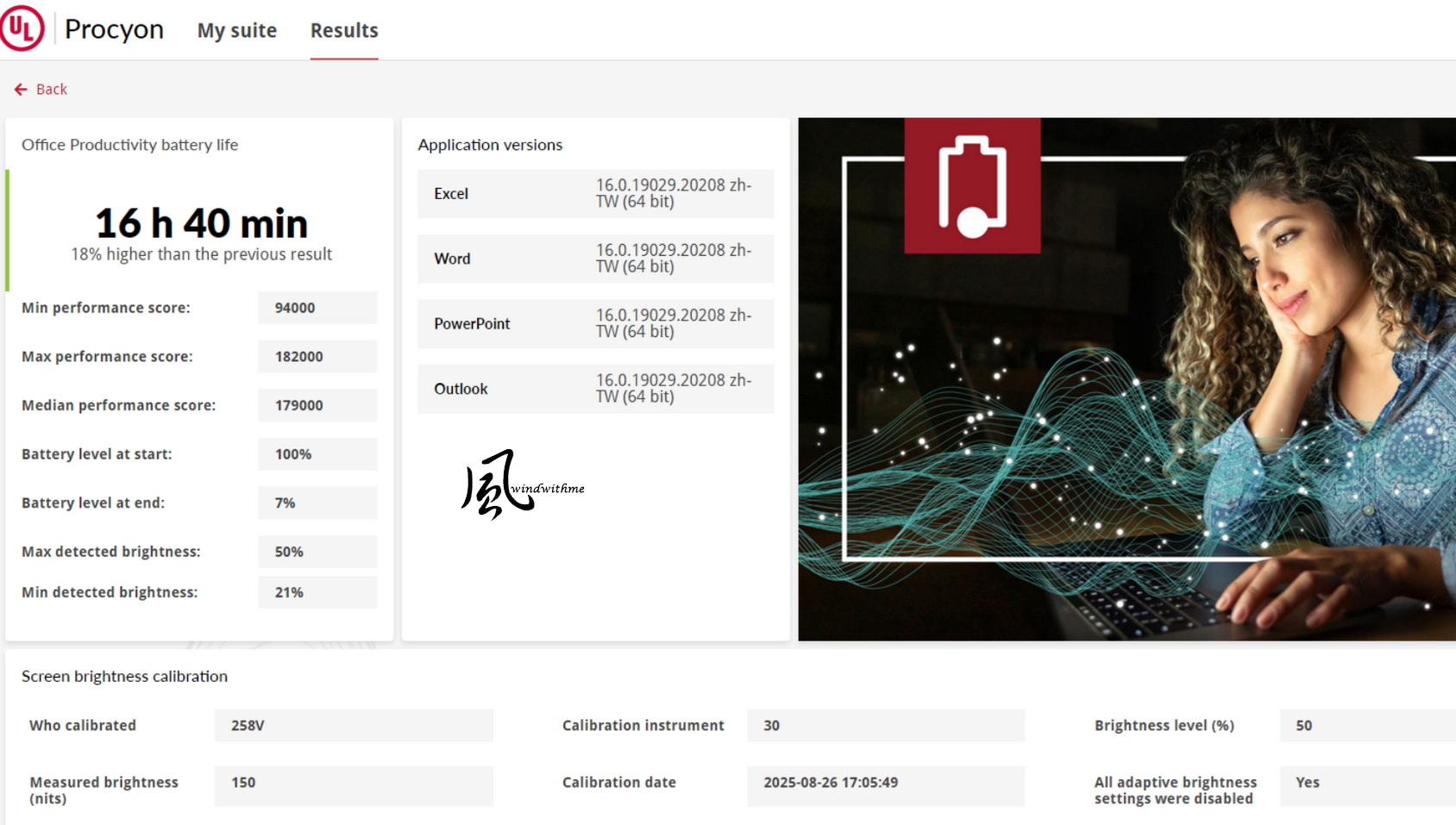Click the Battery level at end value 7%

click(317, 503)
